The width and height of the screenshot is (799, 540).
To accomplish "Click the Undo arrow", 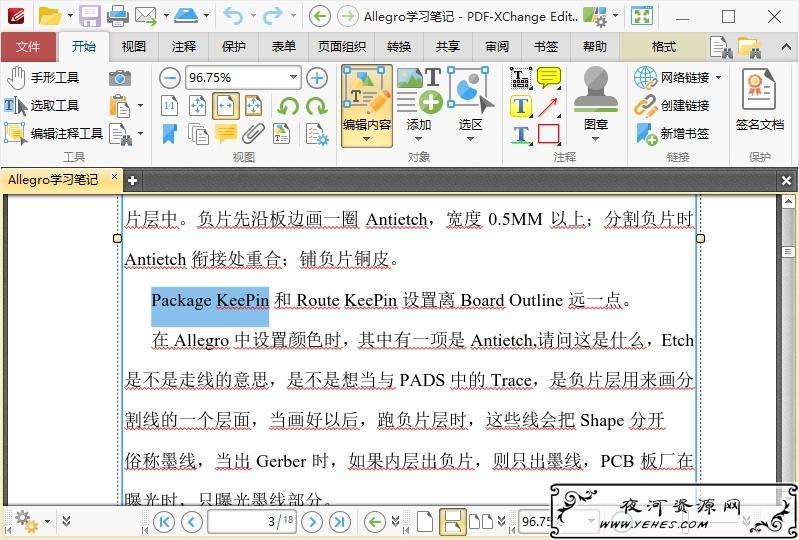I will [x=233, y=16].
